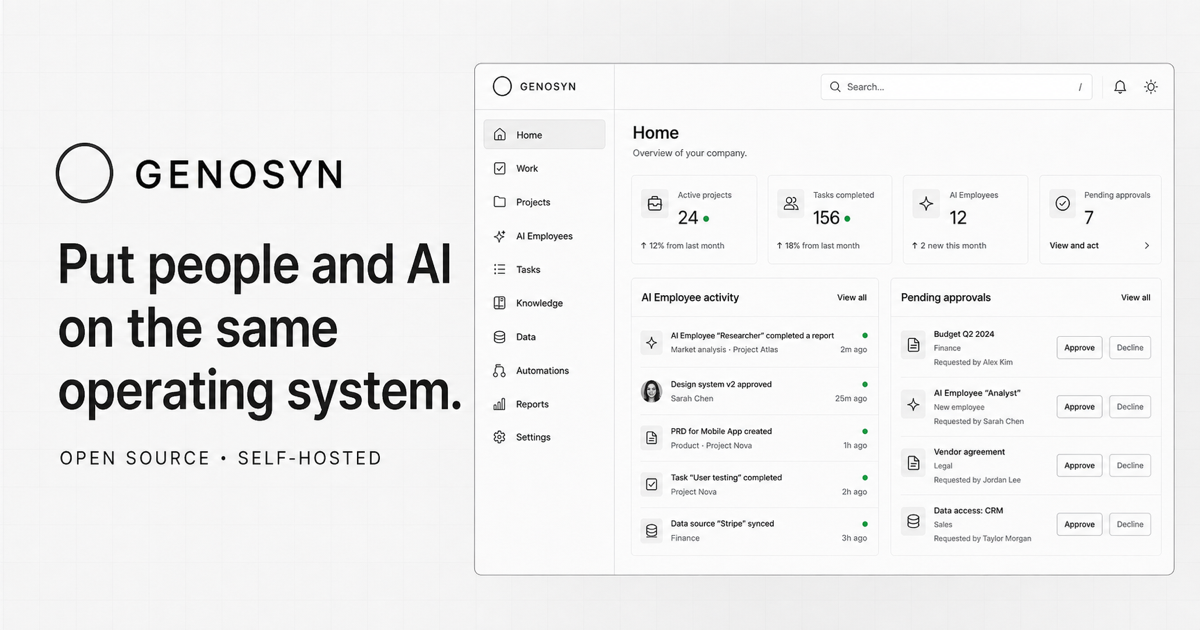Click the Tasks list icon in sidebar
This screenshot has width=1200, height=630.
pyautogui.click(x=500, y=269)
